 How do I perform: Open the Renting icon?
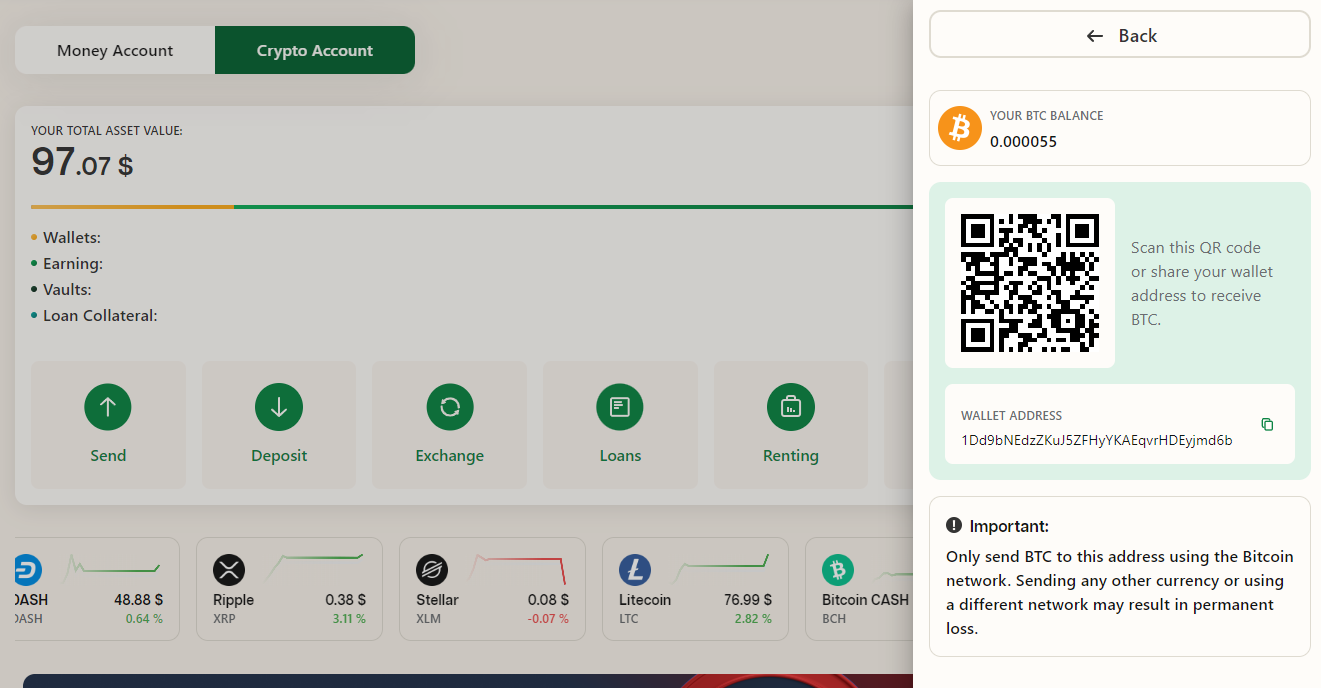pos(791,407)
